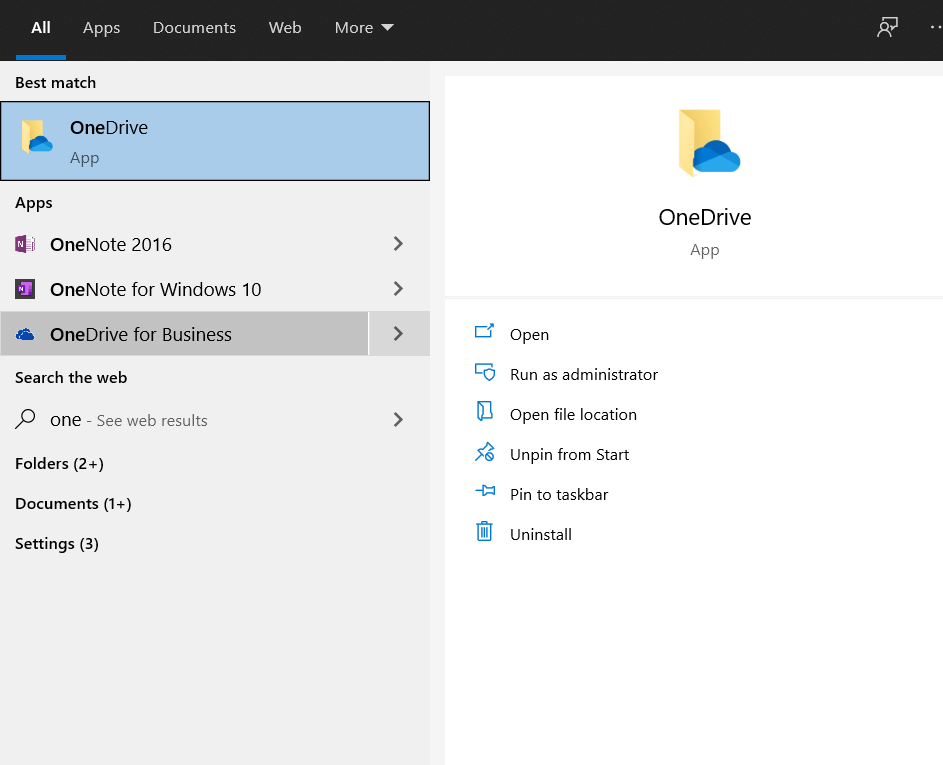The image size is (943, 765).
Task: Click the Open file location icon
Action: 485,412
